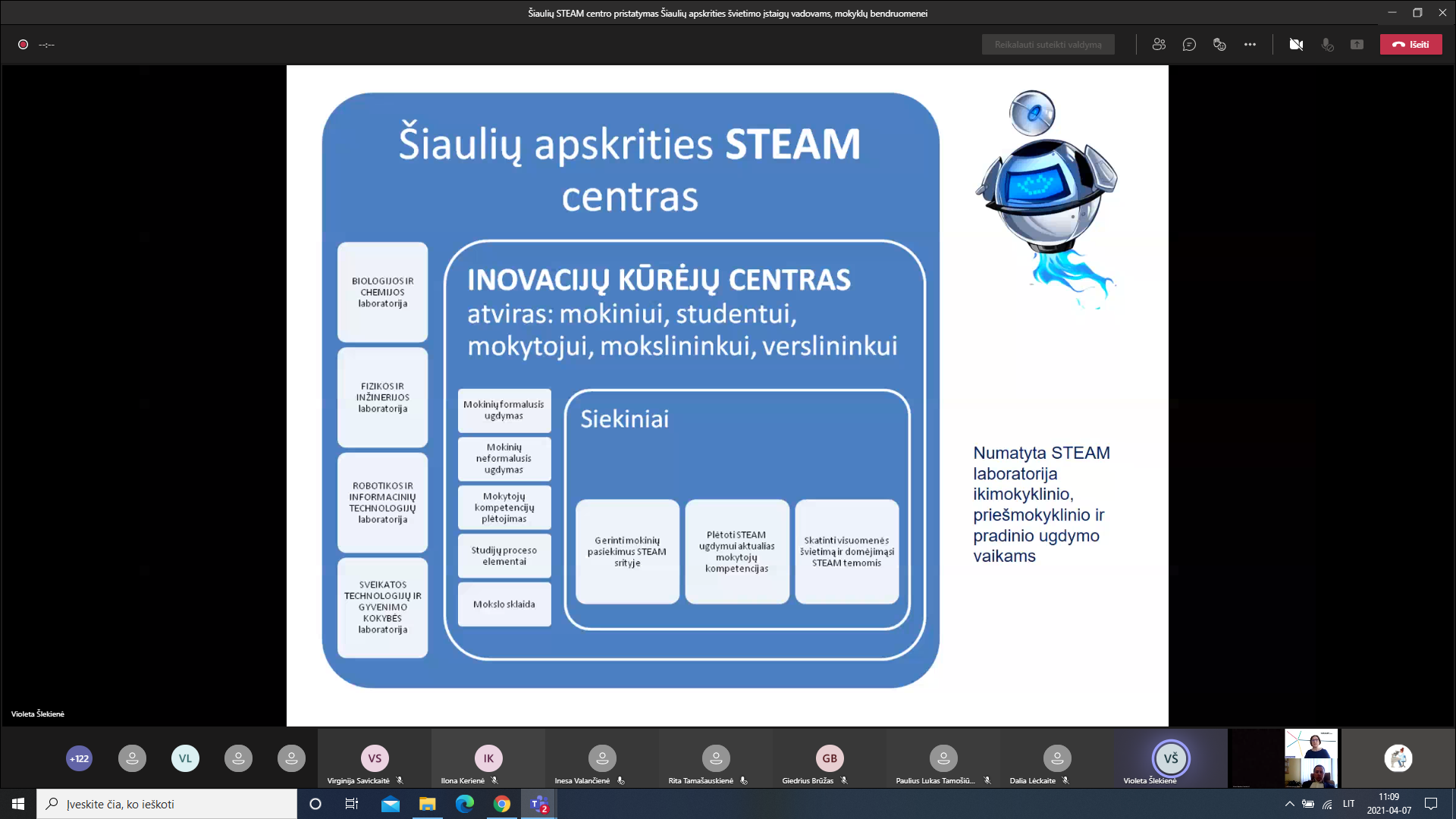Open the more actions ellipsis menu

1250,45
